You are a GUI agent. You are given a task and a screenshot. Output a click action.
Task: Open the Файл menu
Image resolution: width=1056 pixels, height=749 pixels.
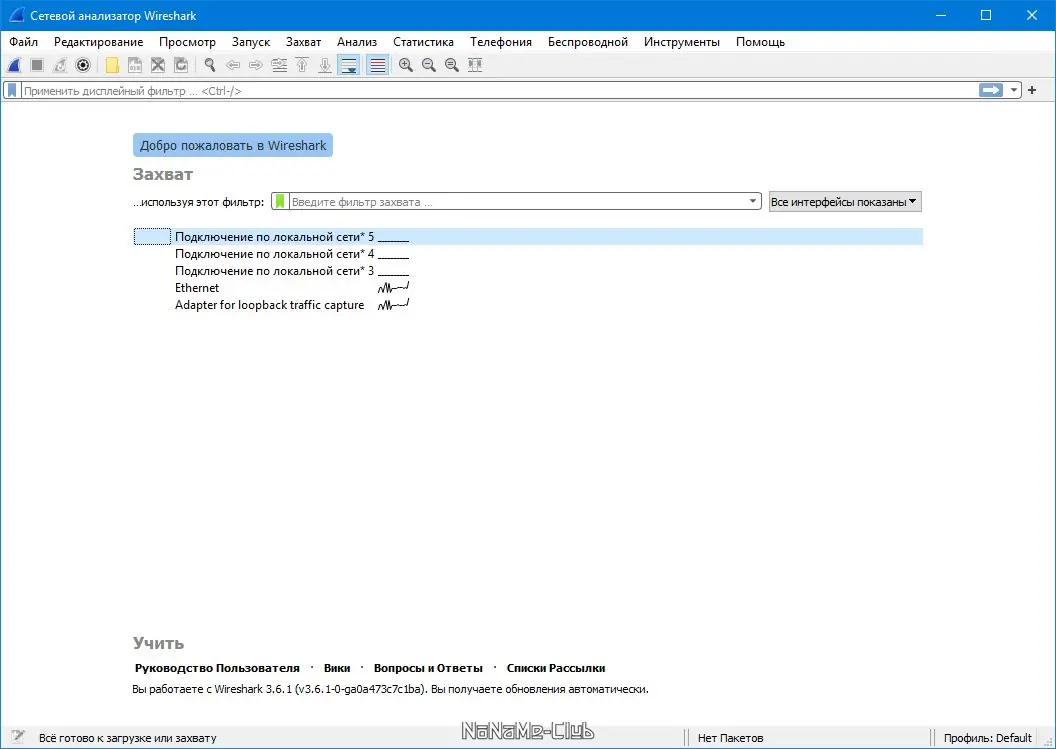[23, 42]
